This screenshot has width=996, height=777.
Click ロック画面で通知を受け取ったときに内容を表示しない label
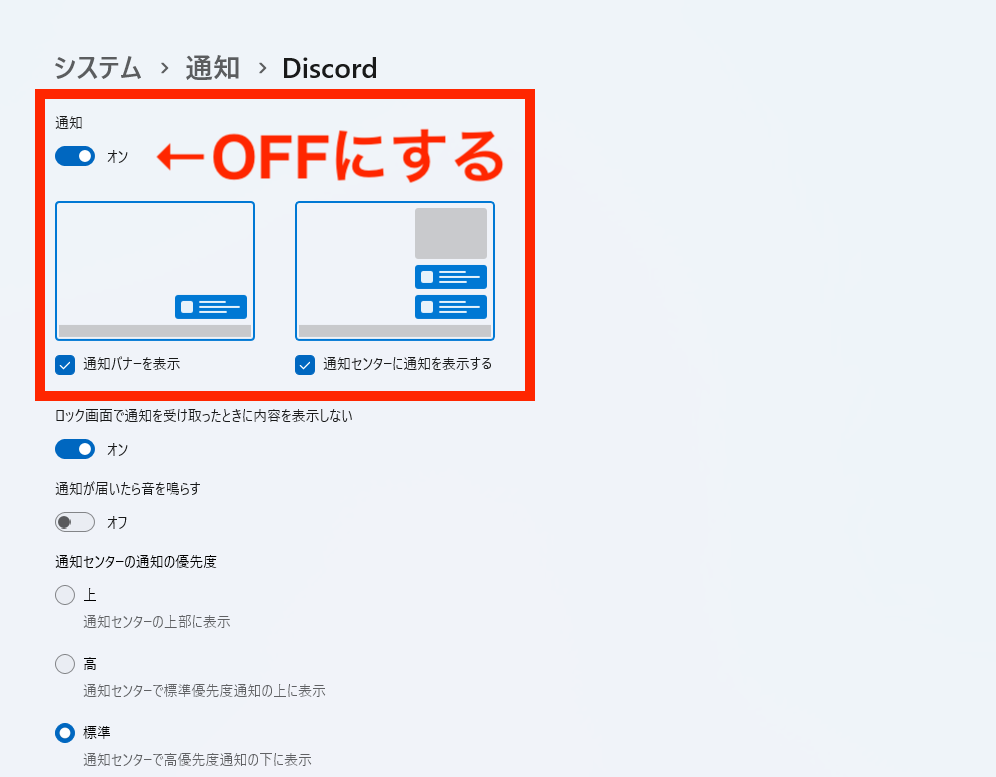[204, 416]
